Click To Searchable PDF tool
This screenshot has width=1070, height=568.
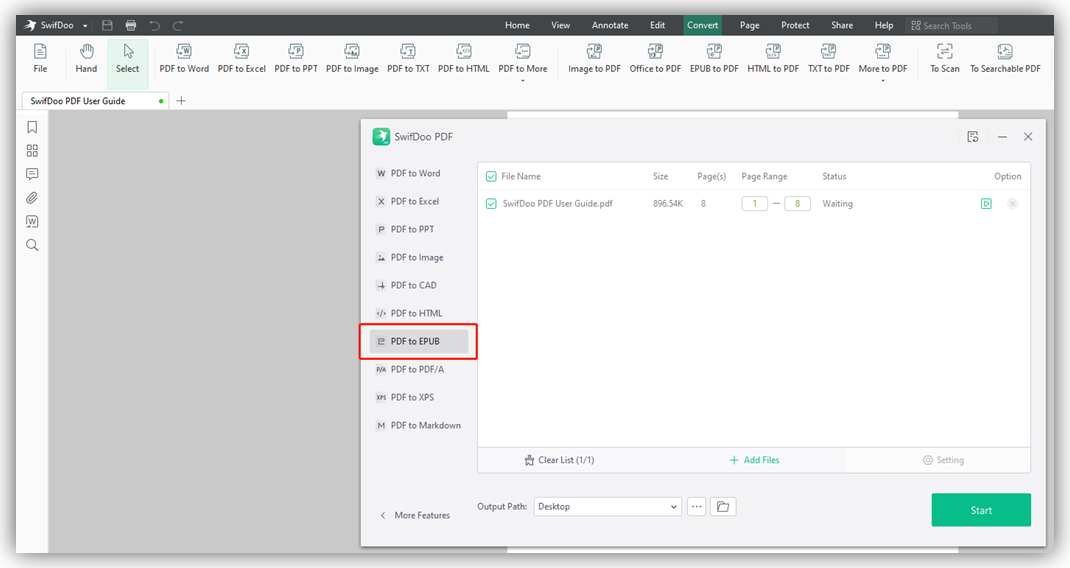tap(1005, 59)
